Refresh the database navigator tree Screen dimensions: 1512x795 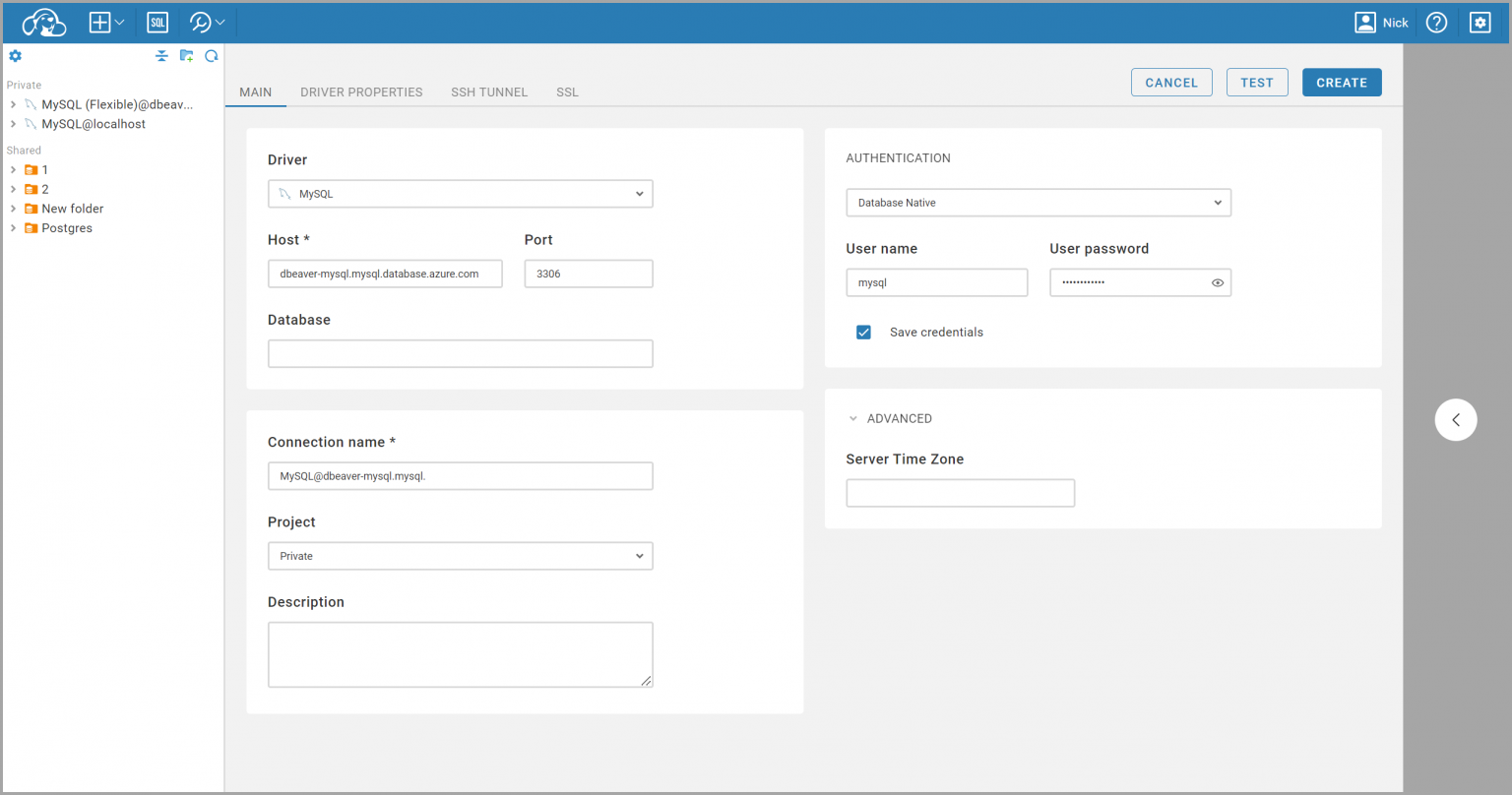tap(211, 56)
